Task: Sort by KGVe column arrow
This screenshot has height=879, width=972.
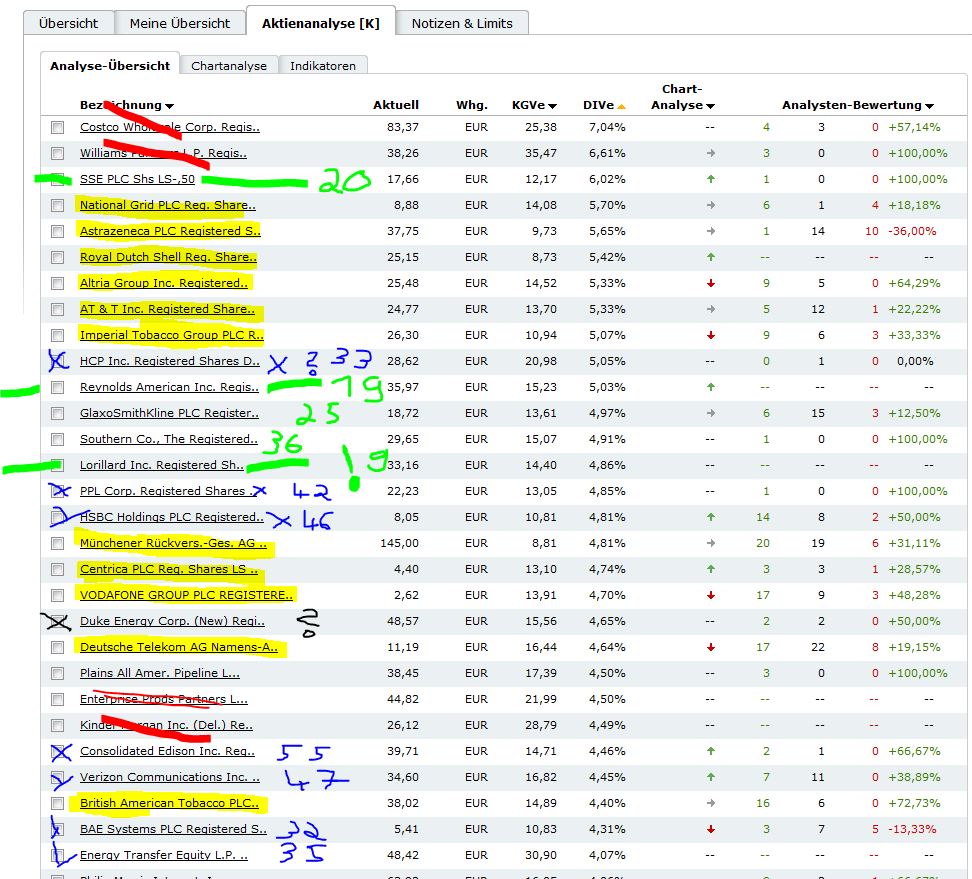Action: pyautogui.click(x=552, y=106)
